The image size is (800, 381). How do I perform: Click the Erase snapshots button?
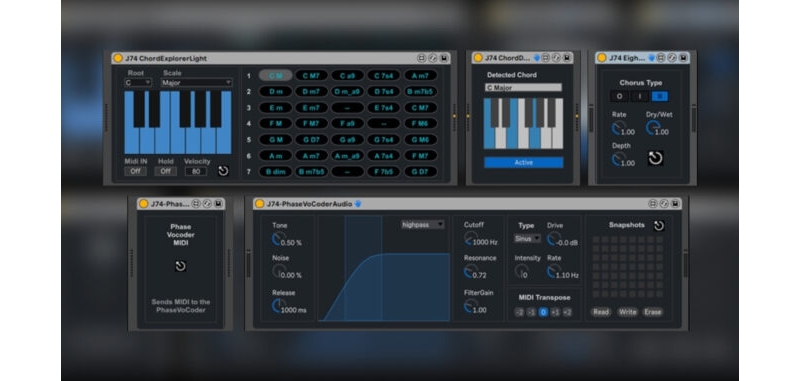[x=653, y=312]
